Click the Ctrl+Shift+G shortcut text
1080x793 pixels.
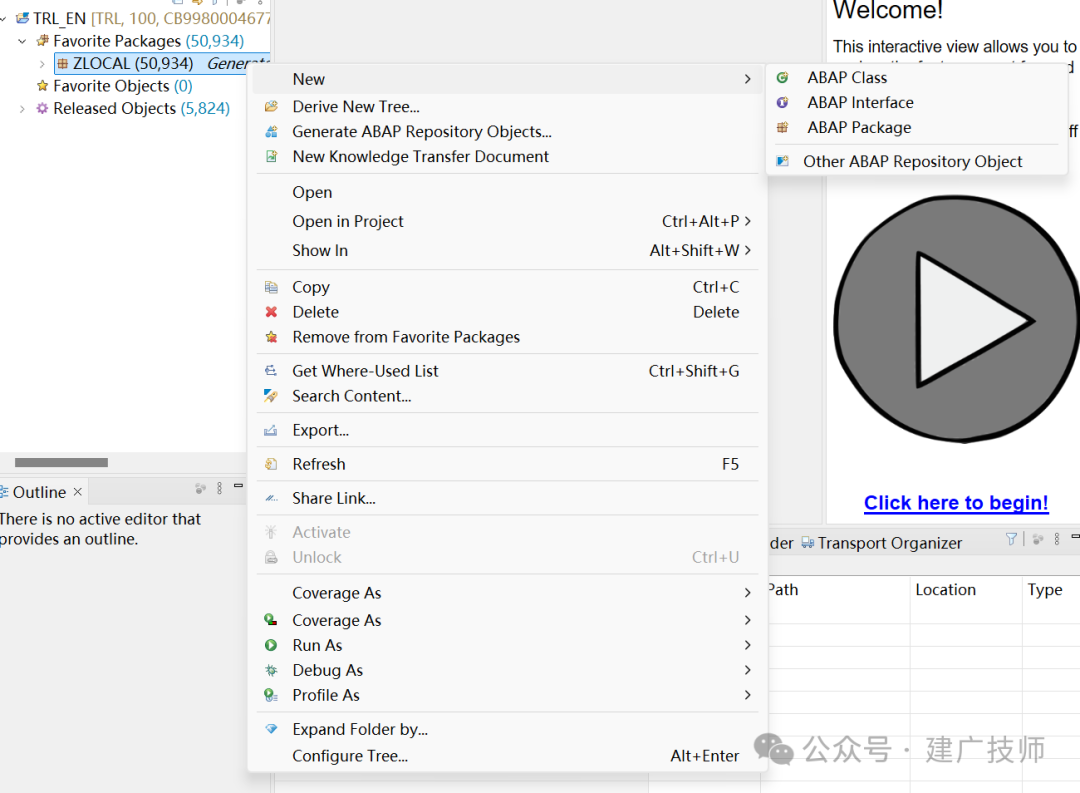[694, 371]
